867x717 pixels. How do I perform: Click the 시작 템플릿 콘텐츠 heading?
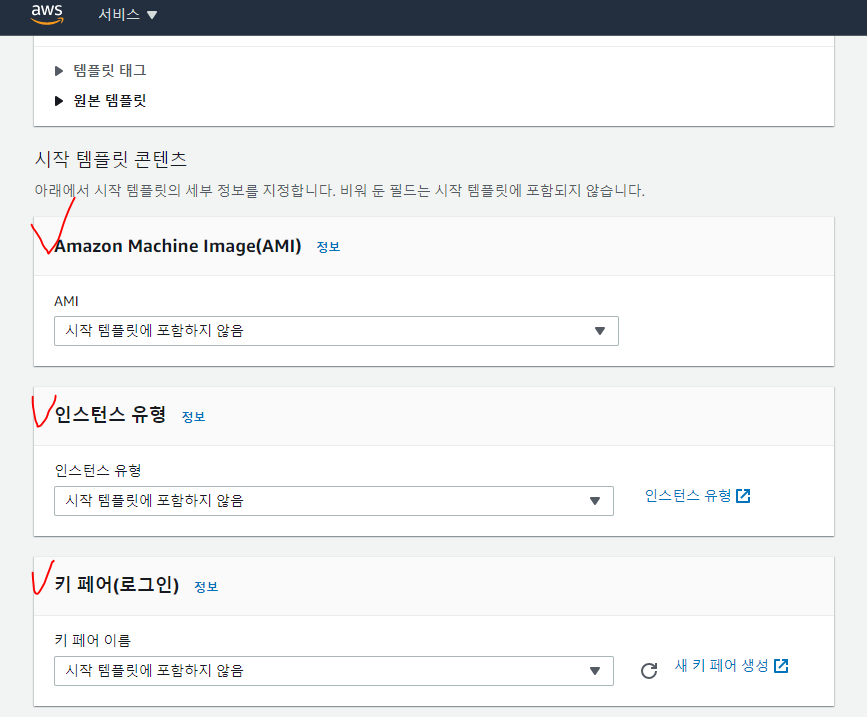(x=111, y=159)
